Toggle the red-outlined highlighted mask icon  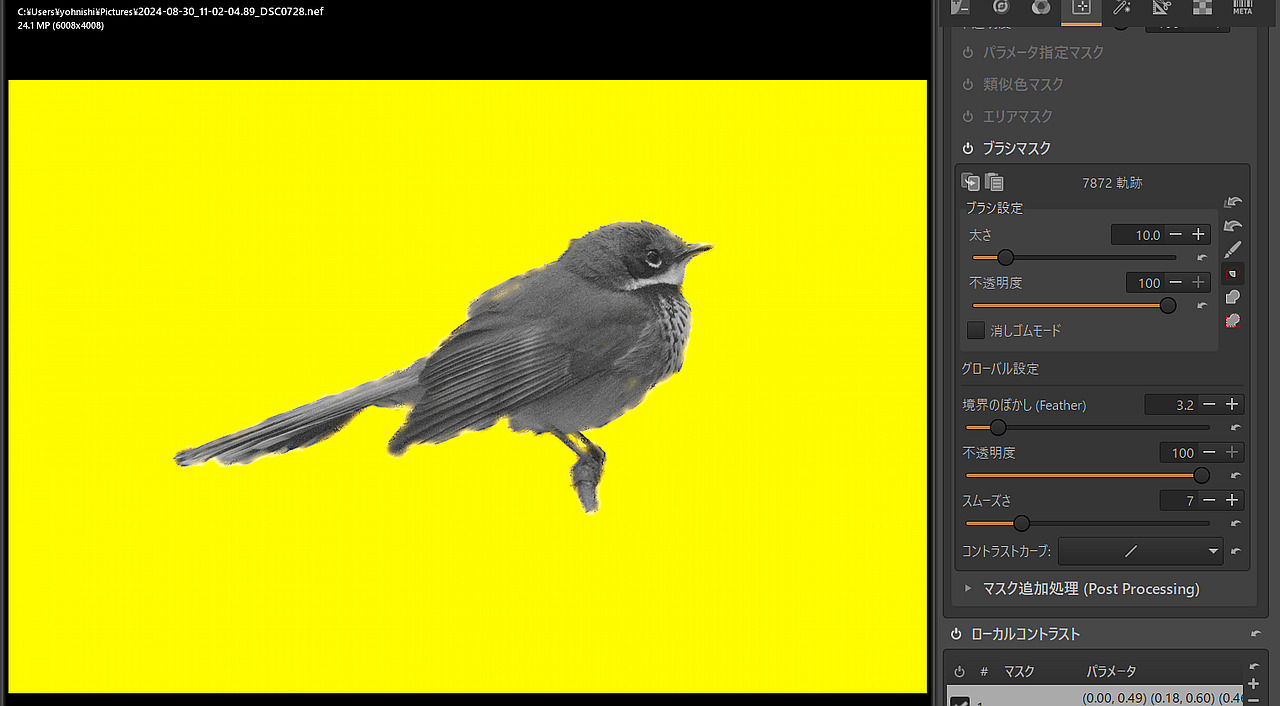(x=1233, y=273)
